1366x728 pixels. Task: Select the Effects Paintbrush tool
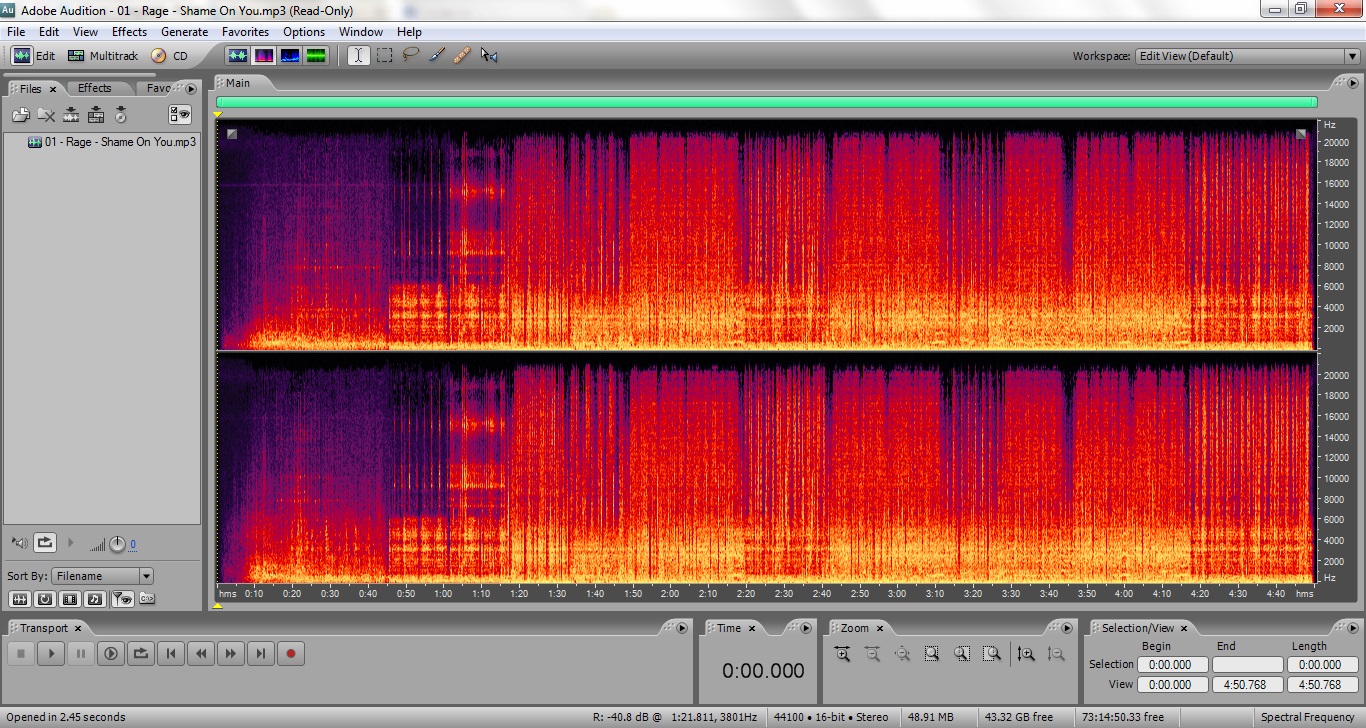click(436, 56)
